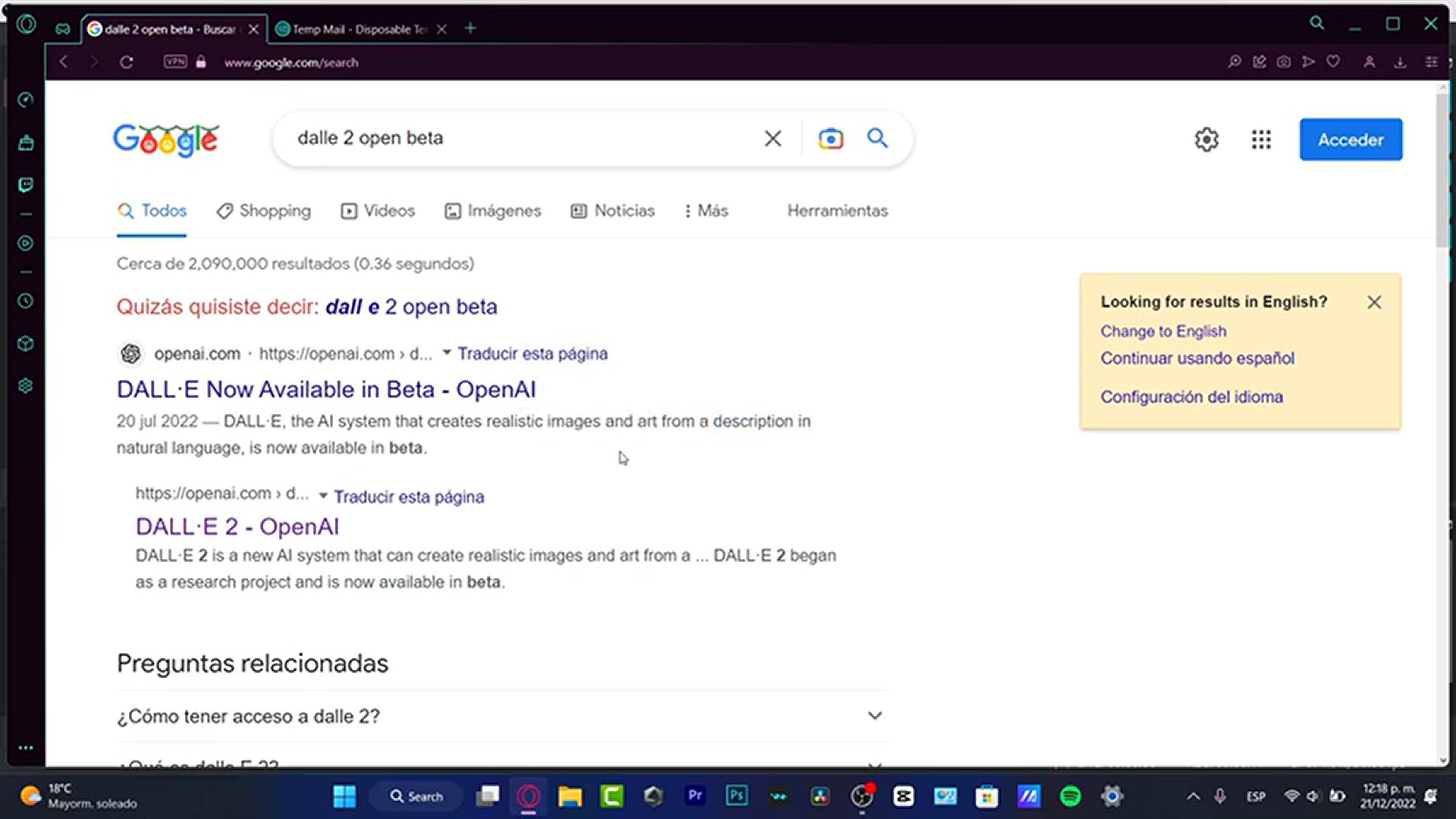
Task: Select the Todos results tab
Action: (x=152, y=211)
